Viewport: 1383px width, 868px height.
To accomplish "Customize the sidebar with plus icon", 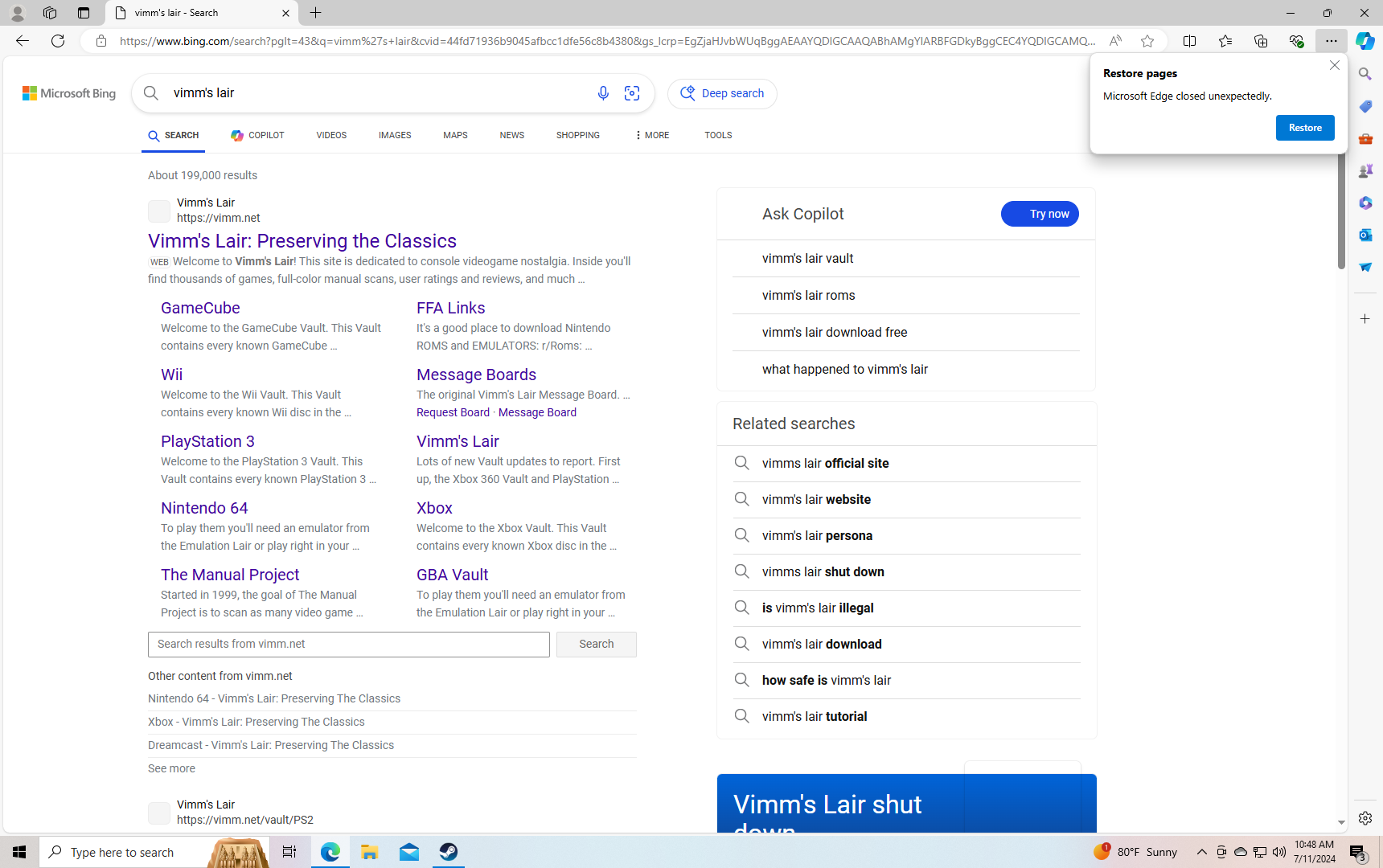I will tap(1365, 319).
